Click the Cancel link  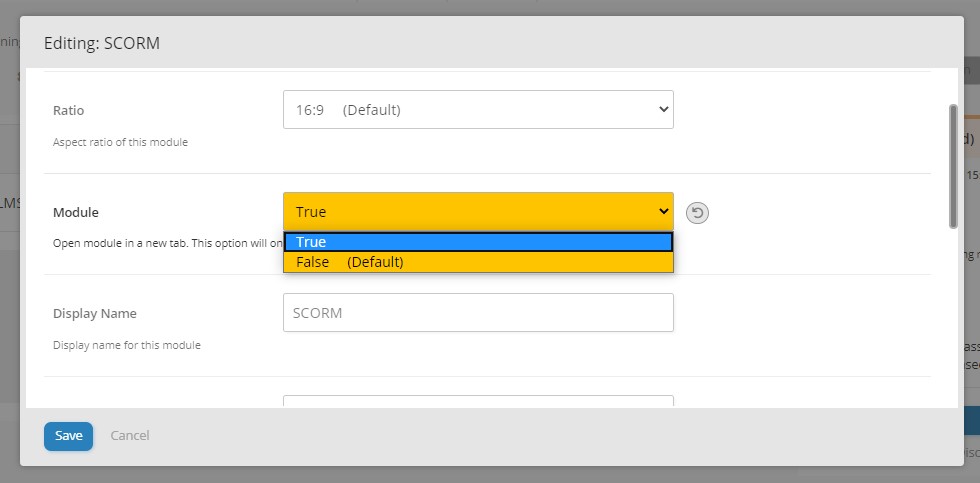pyautogui.click(x=130, y=436)
